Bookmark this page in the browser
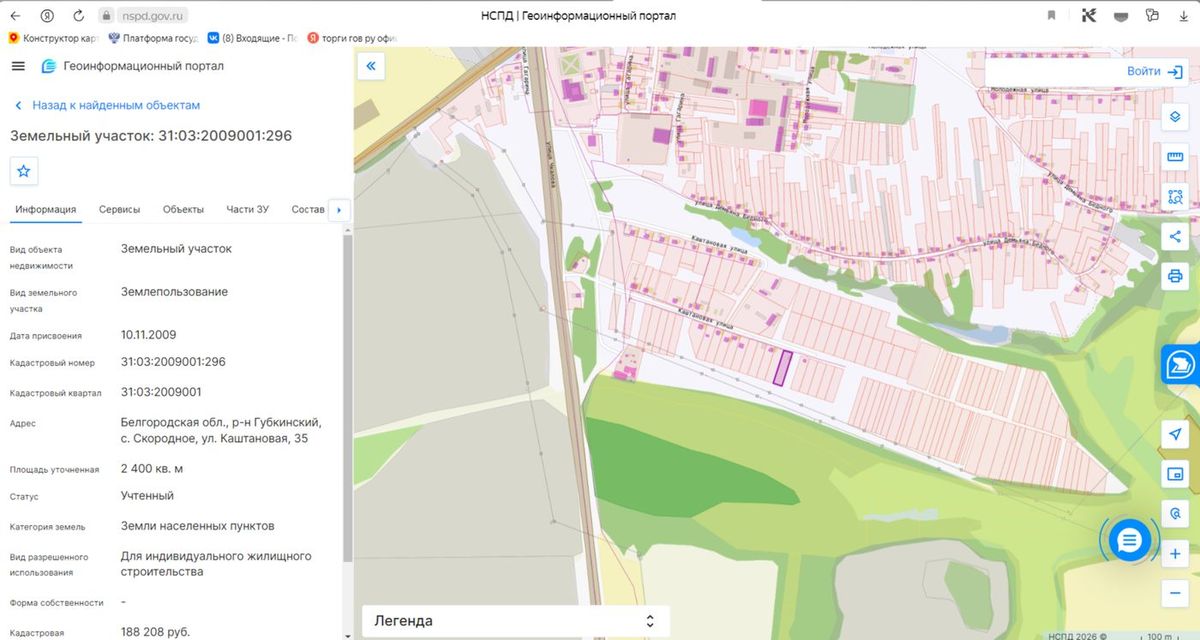Screen dimensions: 1200x640 (x=1051, y=16)
